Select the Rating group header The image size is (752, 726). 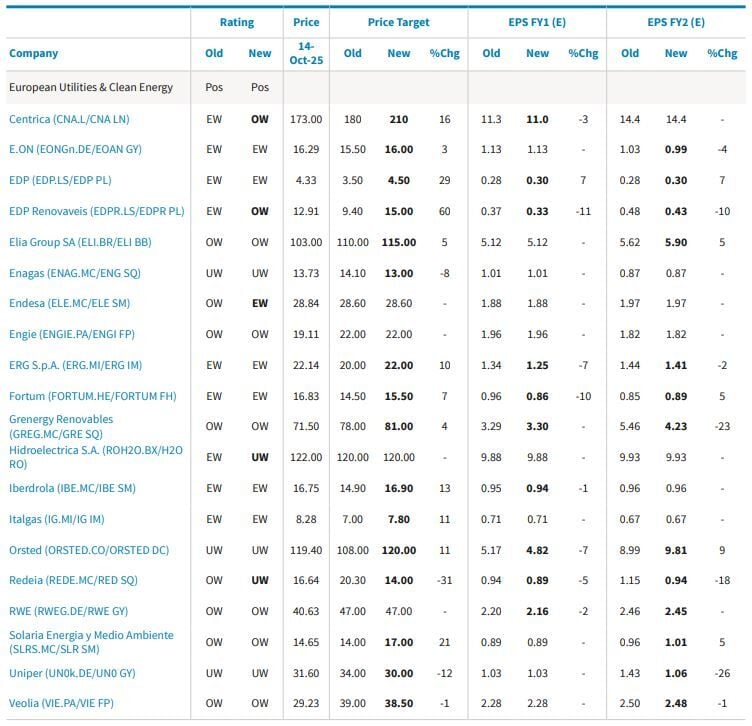(237, 22)
